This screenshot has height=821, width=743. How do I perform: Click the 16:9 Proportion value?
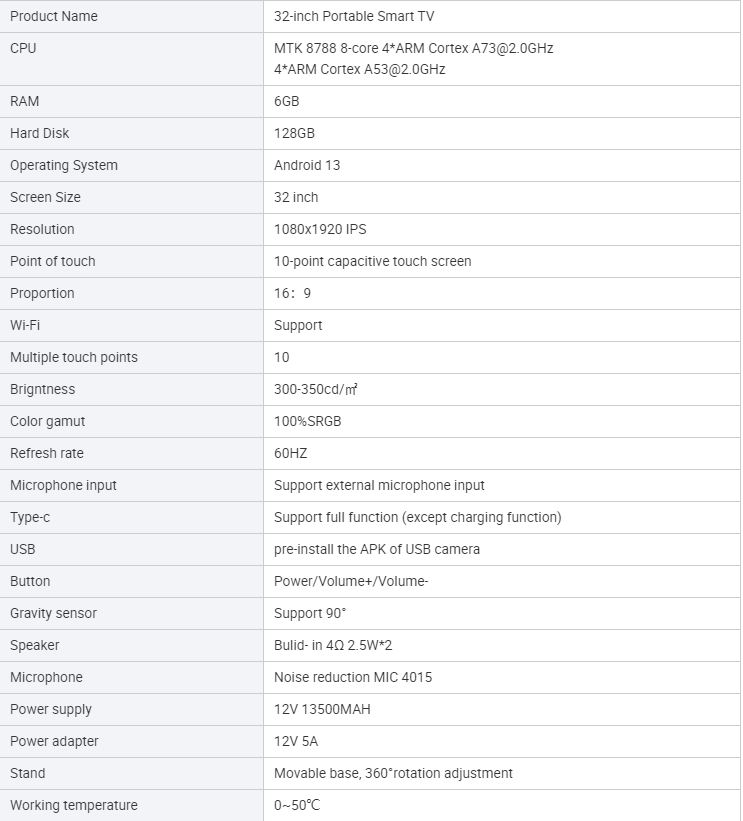[x=292, y=293]
